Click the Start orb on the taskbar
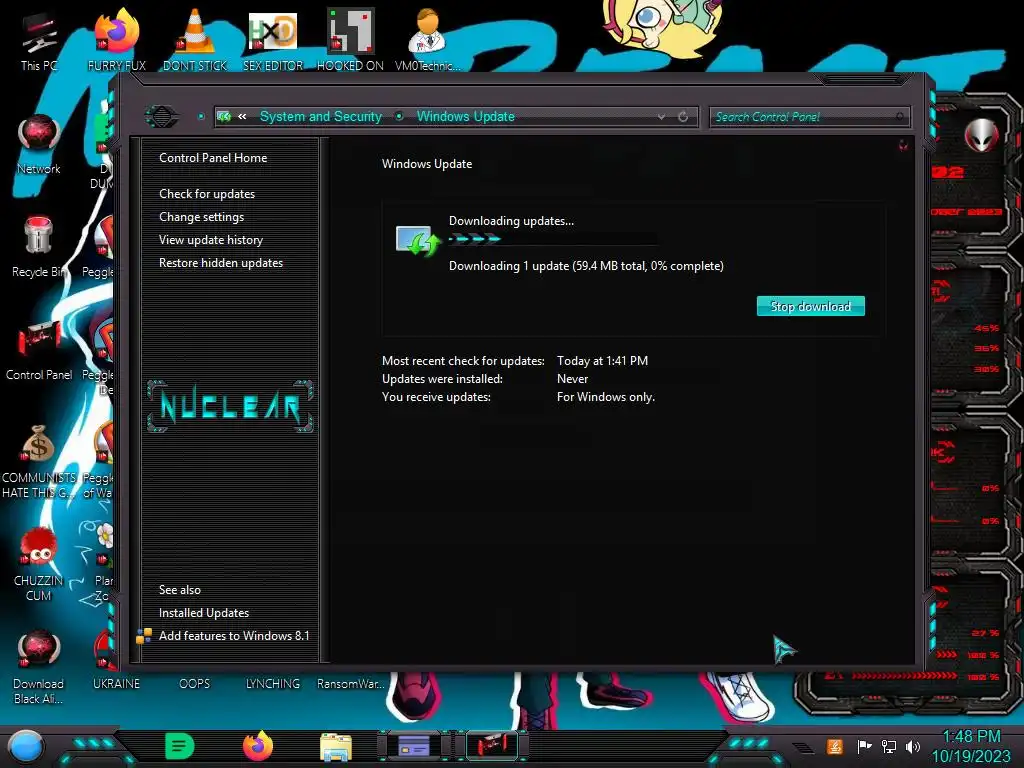Screen dimensions: 1024x768 25,747
